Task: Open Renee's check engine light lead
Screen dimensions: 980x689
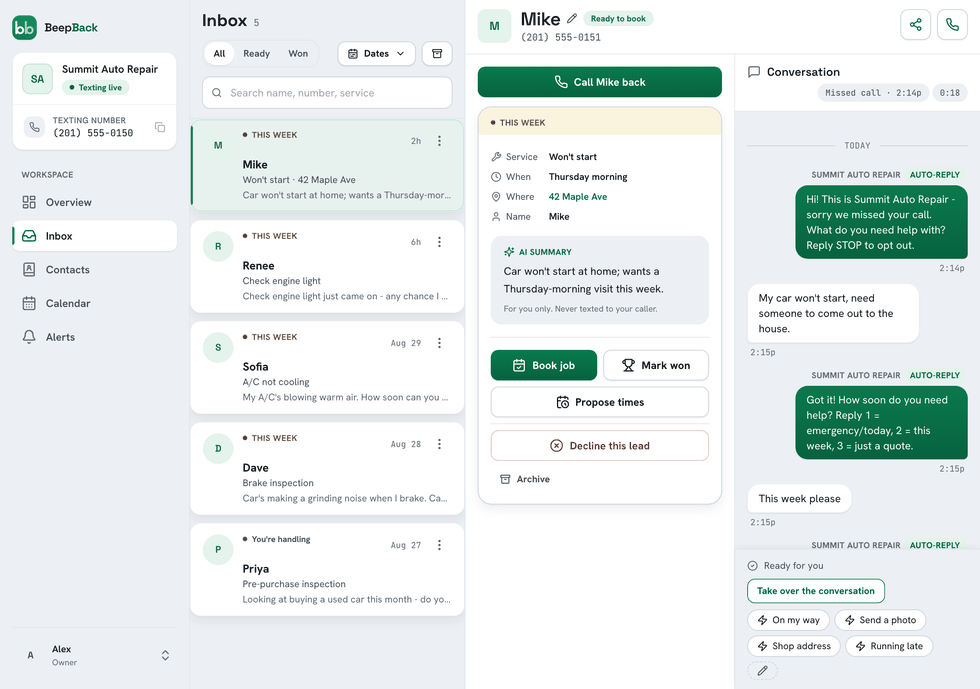Action: pos(327,266)
